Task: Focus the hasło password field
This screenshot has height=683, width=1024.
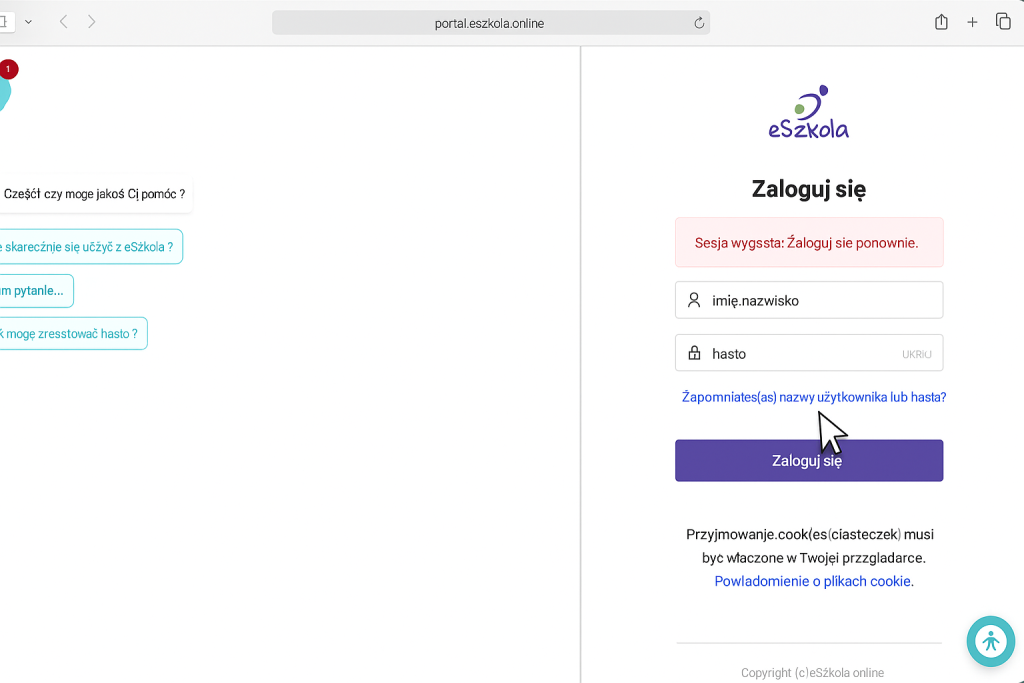Action: tap(809, 353)
